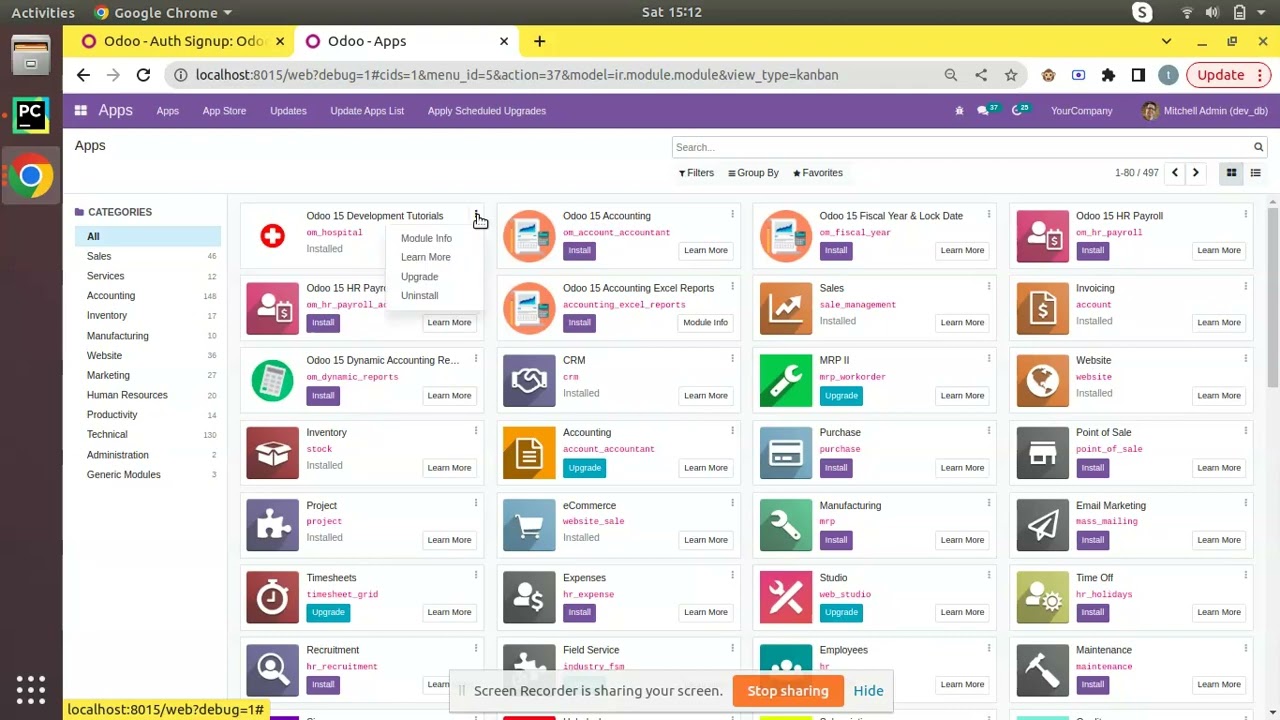
Task: Bookmark this page with the star icon
Action: [1011, 75]
